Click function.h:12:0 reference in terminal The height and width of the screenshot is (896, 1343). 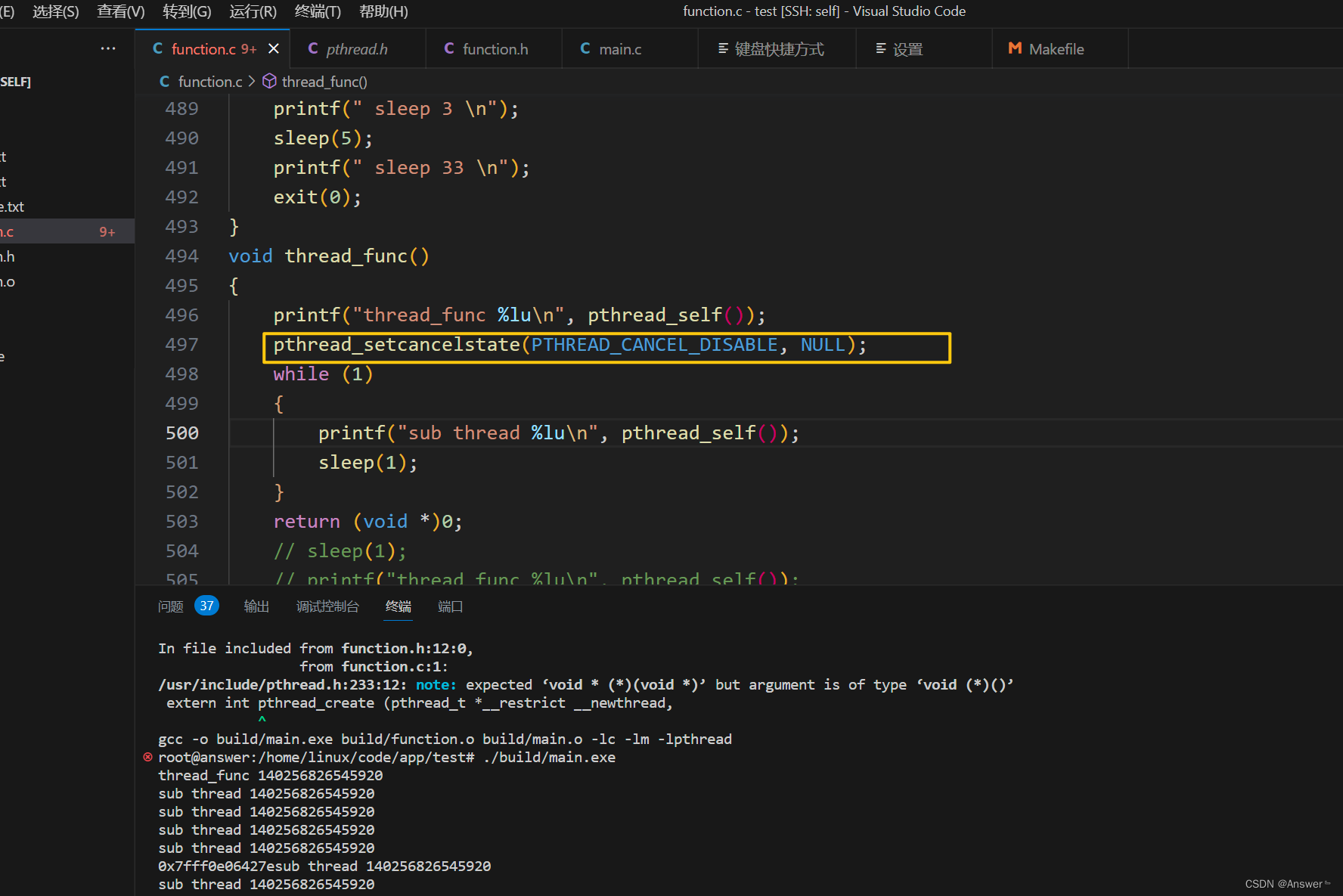click(x=407, y=648)
